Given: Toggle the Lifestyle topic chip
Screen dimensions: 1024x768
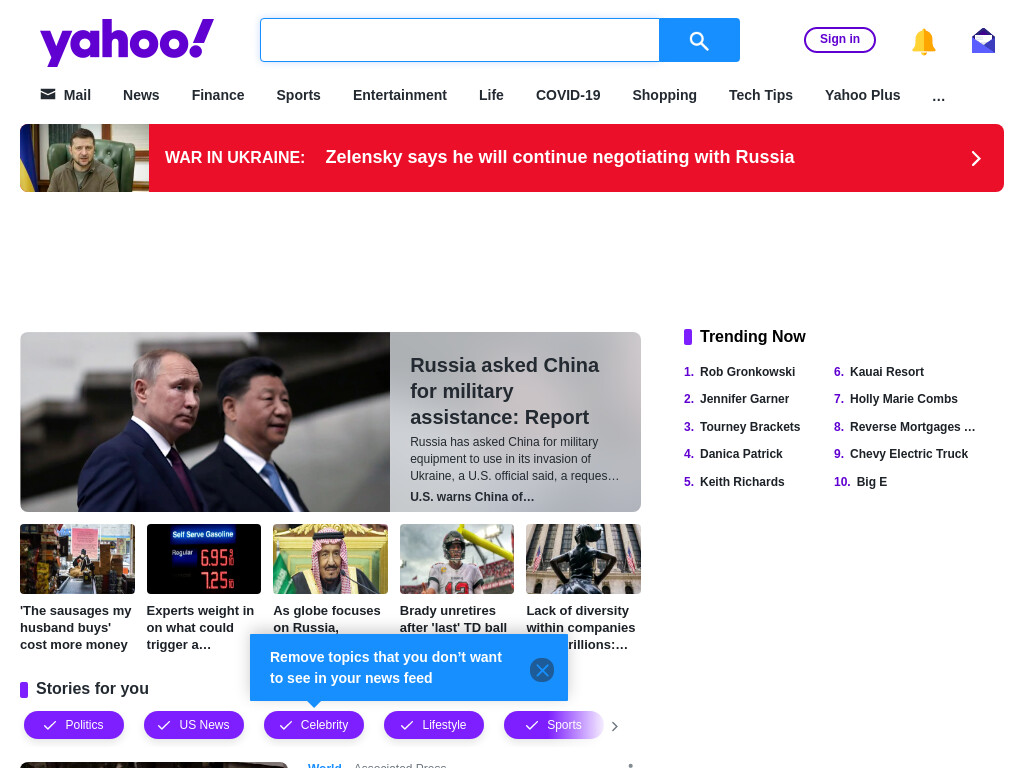Looking at the screenshot, I should coord(434,725).
